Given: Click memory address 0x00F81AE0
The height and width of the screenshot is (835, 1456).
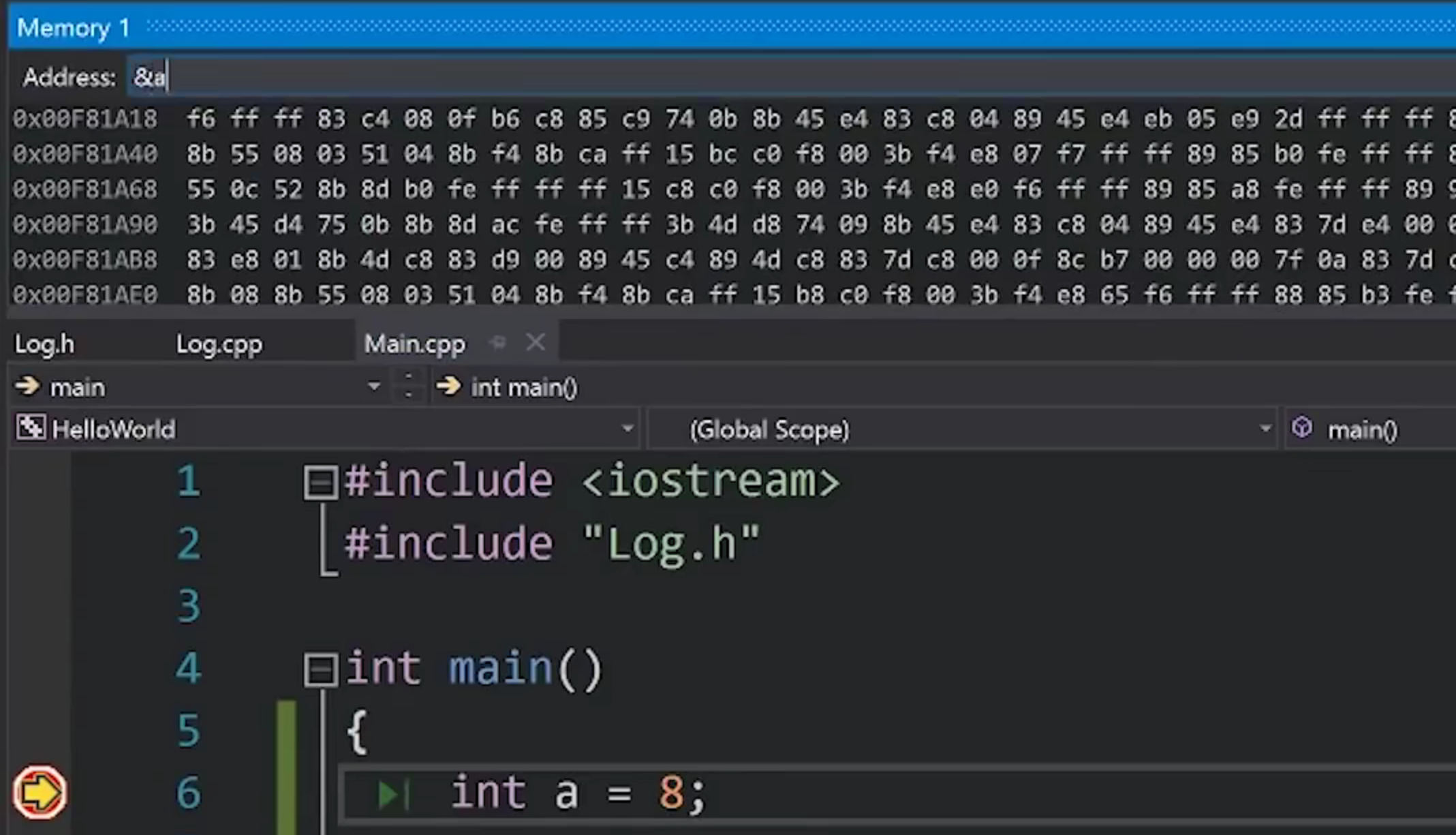Looking at the screenshot, I should click(x=85, y=295).
